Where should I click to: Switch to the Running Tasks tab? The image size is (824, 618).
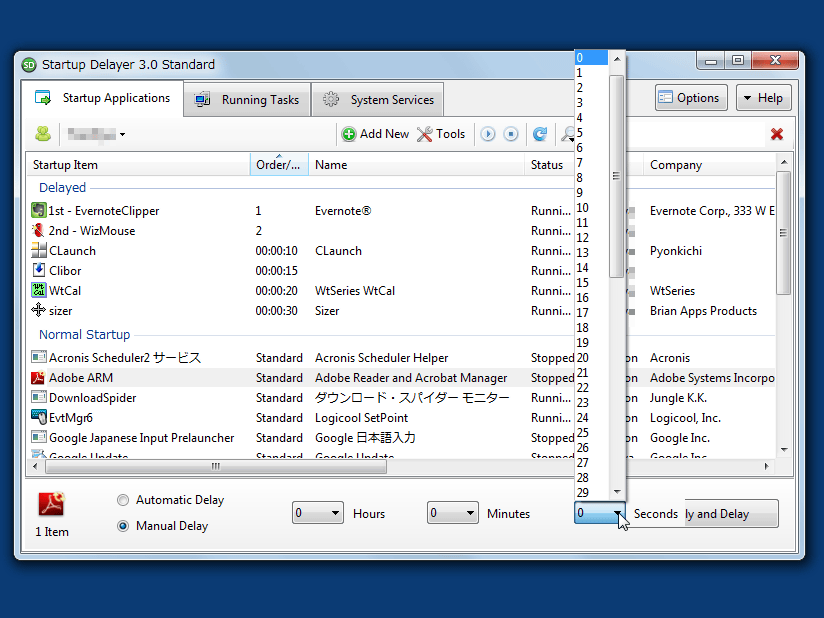[x=248, y=100]
